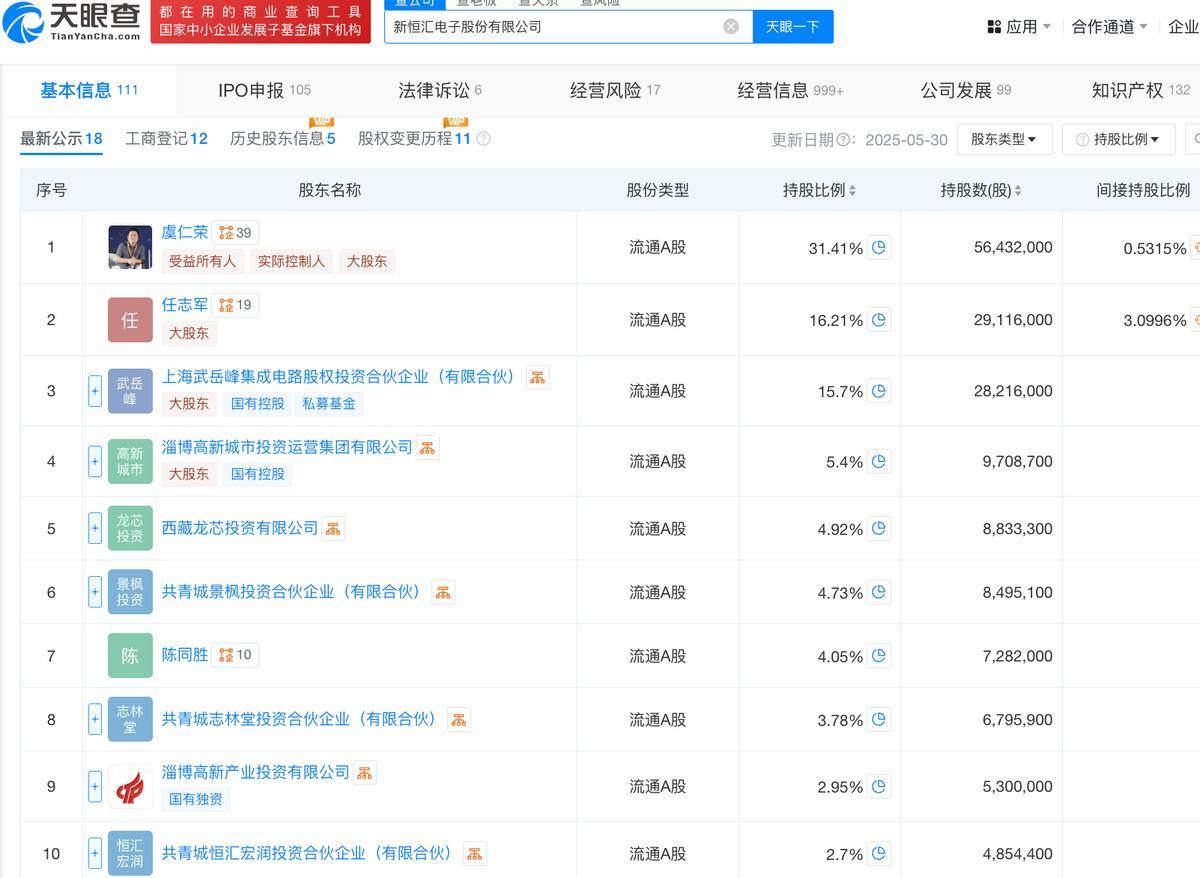Click the 天眼一下 search button
This screenshot has height=878, width=1200.
(x=792, y=27)
